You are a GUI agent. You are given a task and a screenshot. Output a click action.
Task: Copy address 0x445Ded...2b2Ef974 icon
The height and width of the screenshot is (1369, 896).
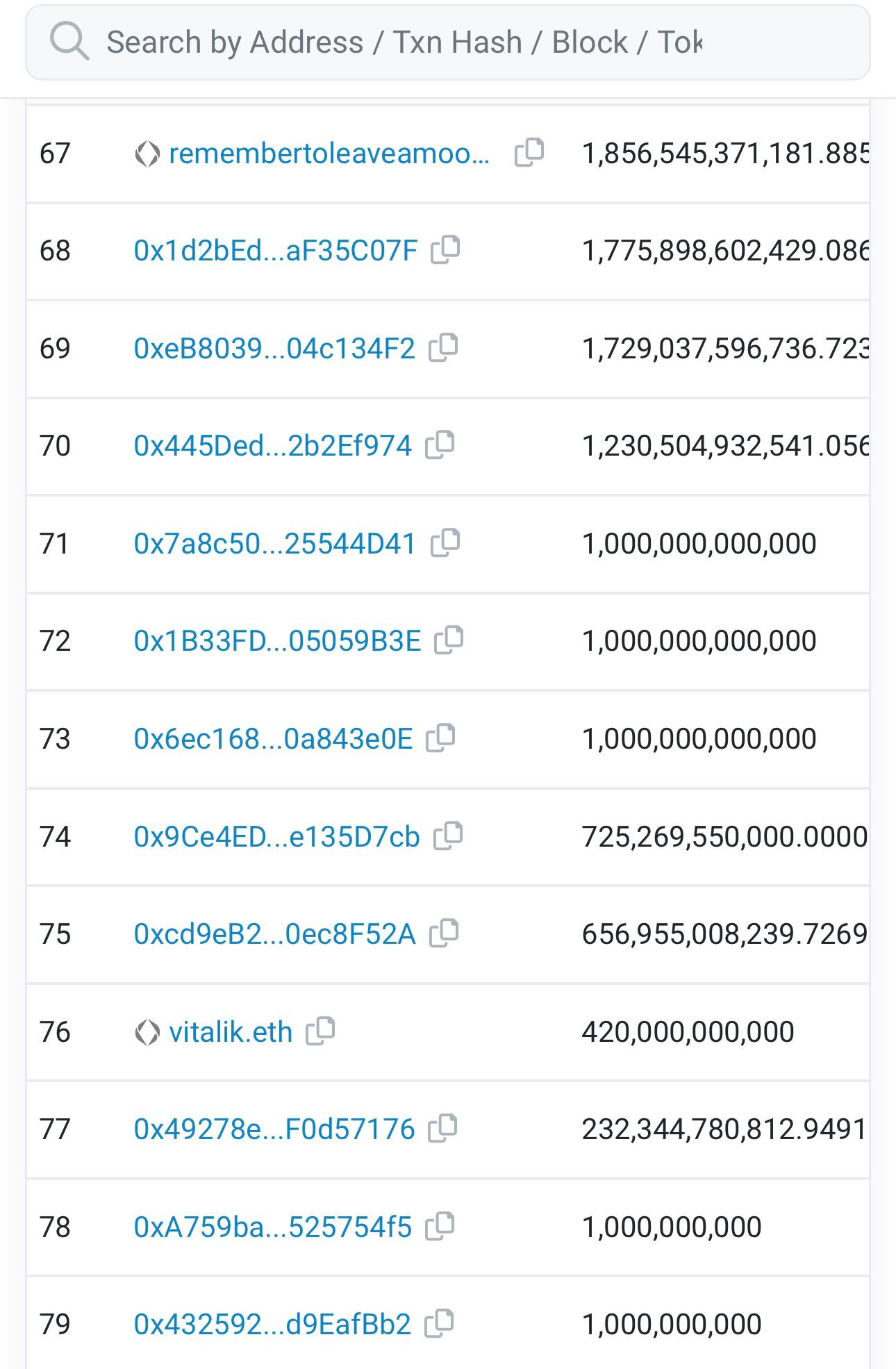click(x=440, y=445)
